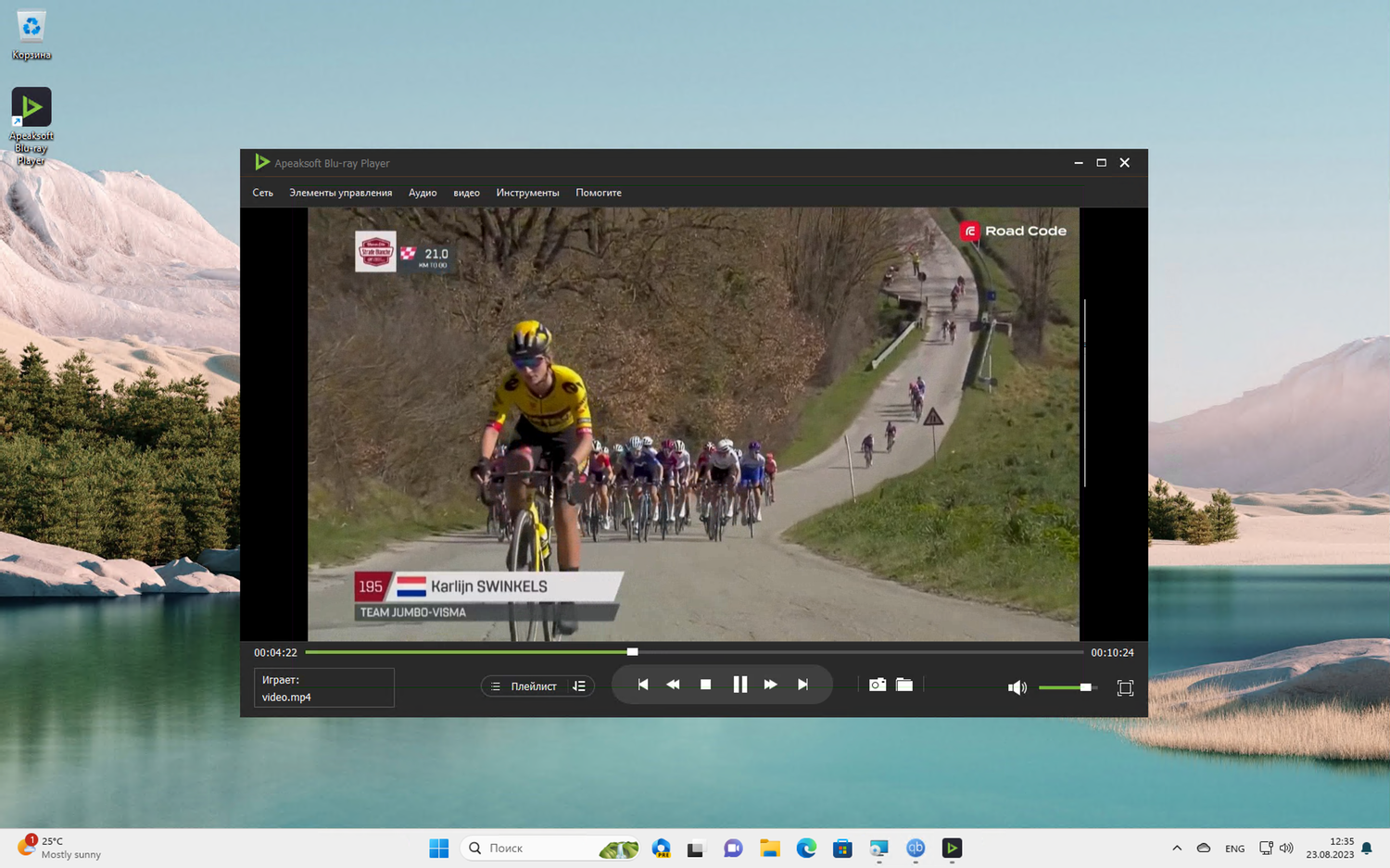The image size is (1390, 868).
Task: Rewind the video with the double-left arrow
Action: 673,685
